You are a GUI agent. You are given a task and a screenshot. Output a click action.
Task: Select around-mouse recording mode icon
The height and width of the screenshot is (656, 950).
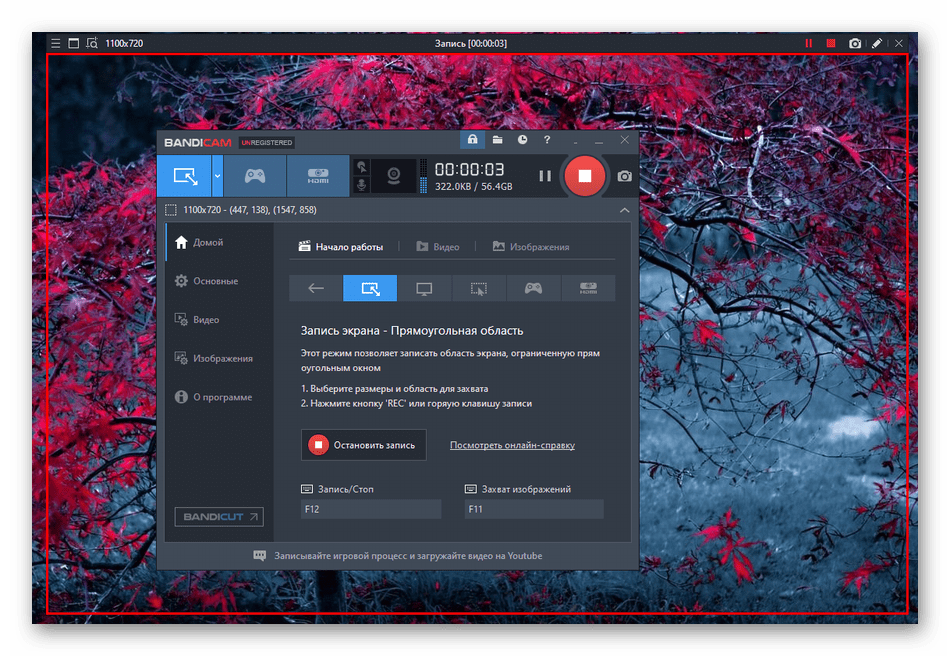pos(479,288)
